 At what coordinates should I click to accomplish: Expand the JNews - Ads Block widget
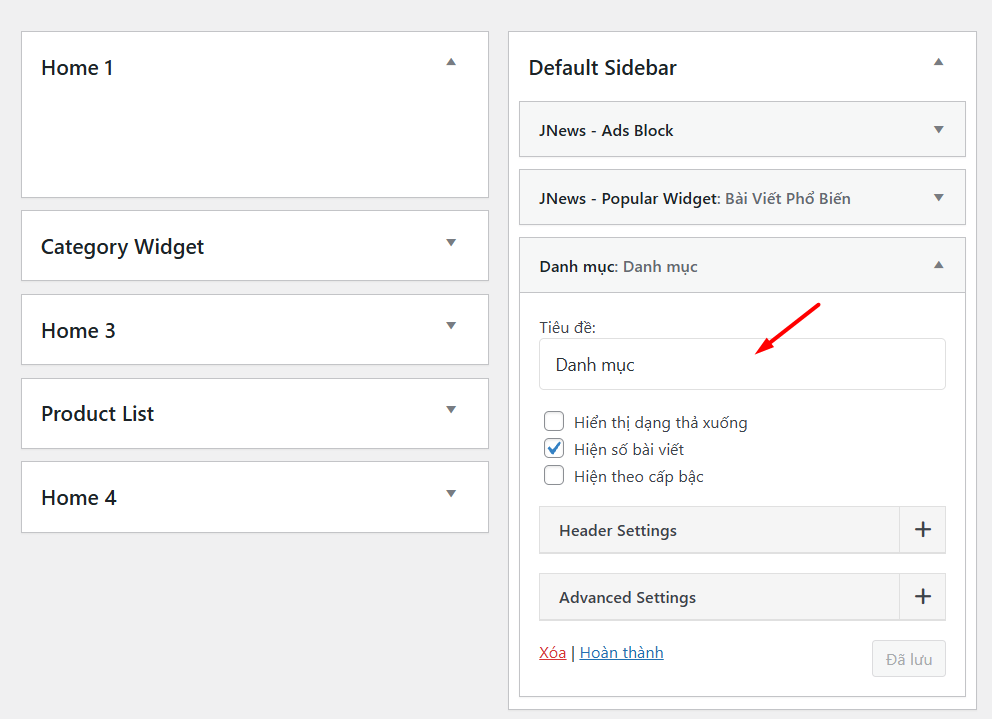pos(938,129)
